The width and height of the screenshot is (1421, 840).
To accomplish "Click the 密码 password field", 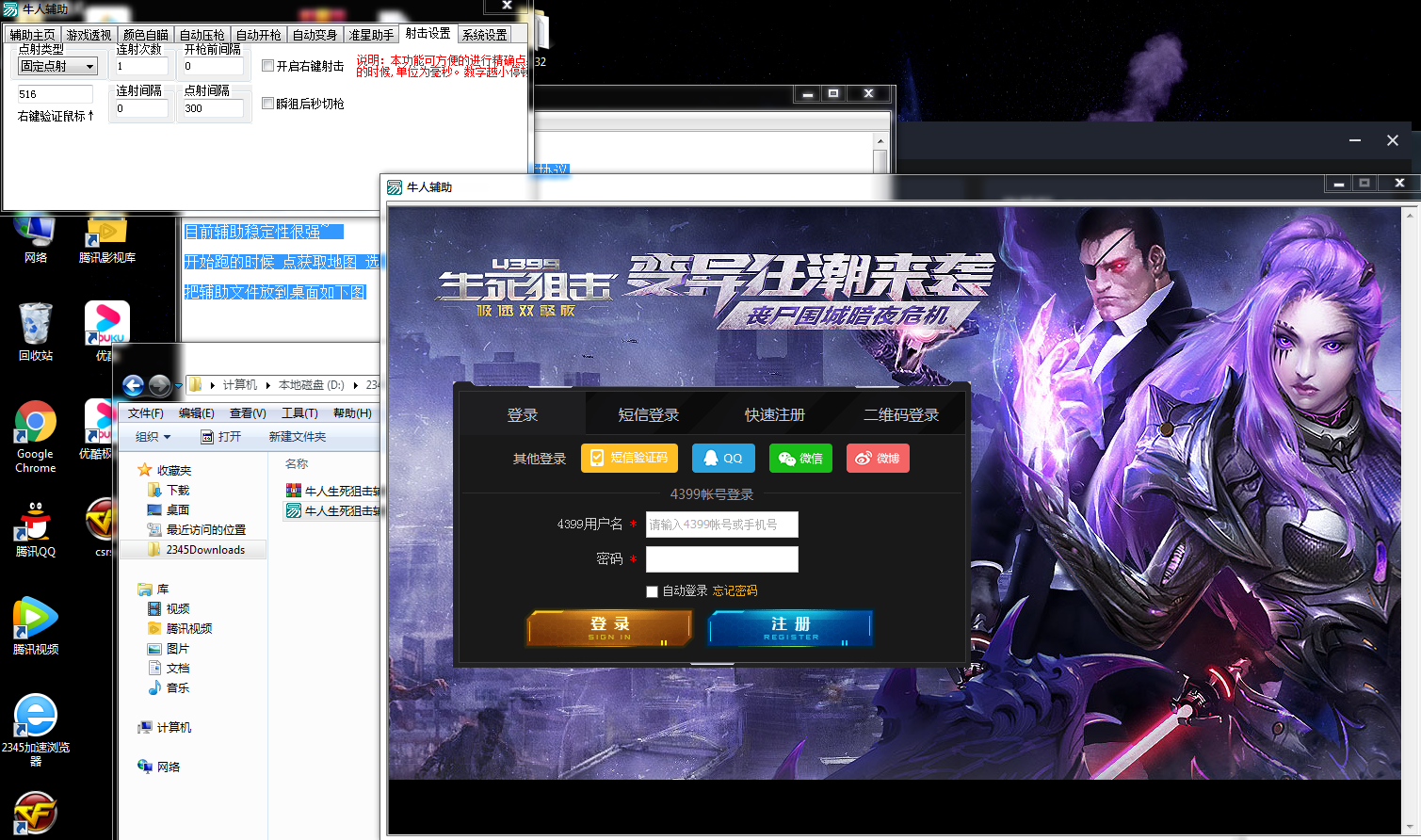I will point(722,559).
